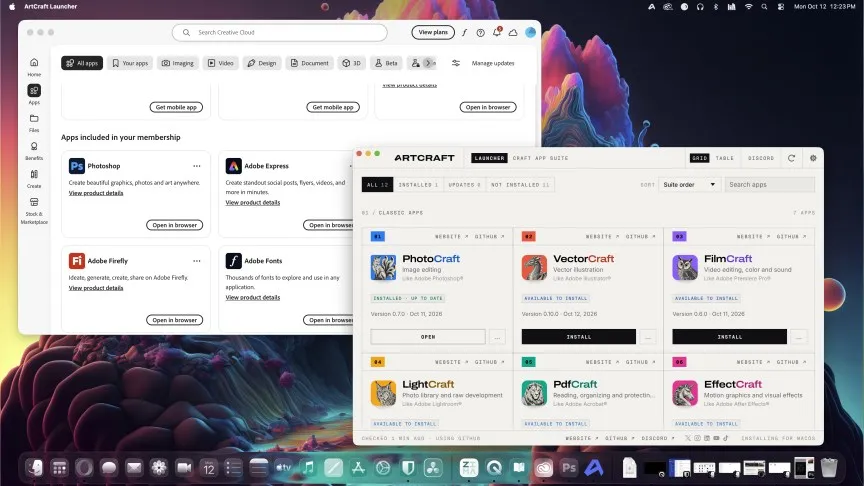Click the EffectCraft unicorn app icon
864x486 pixels.
click(x=685, y=393)
